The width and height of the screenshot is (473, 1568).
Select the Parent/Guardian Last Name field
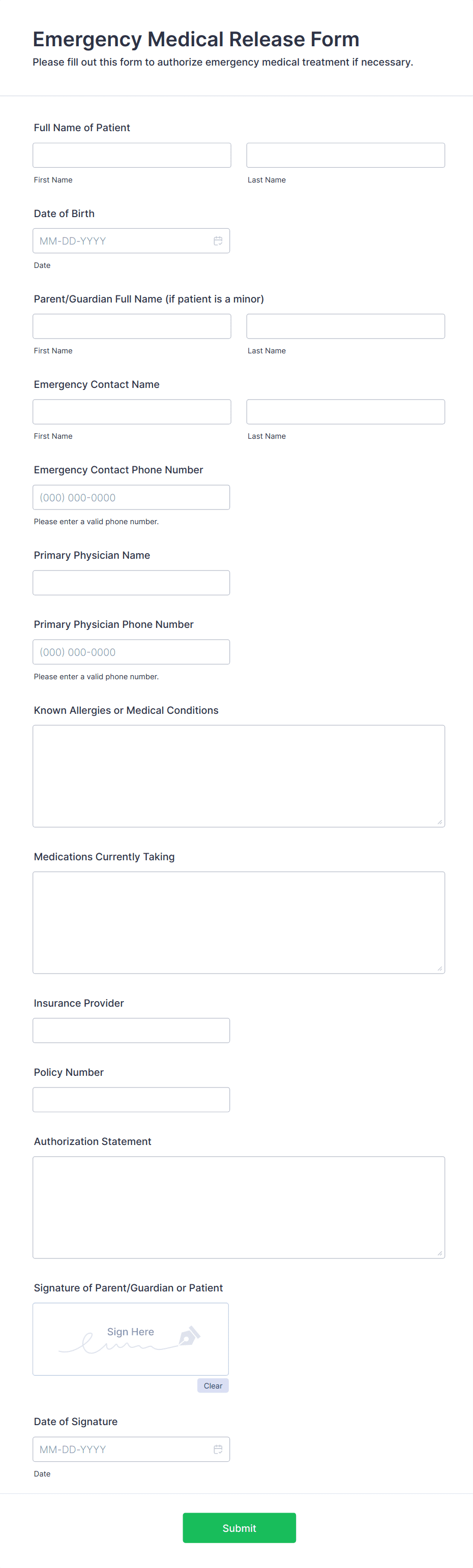(x=345, y=326)
